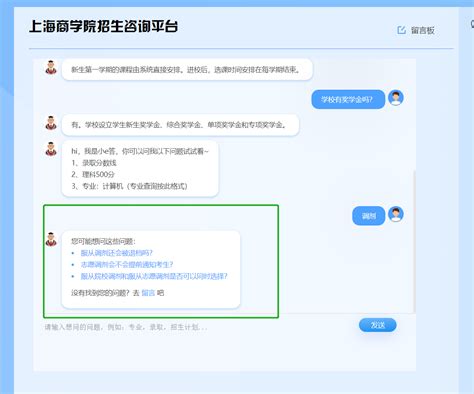Viewport: 474px width, 394px height.
Task: Click bot avatar beside the 新生第一学期 reply
Action: coord(51,68)
